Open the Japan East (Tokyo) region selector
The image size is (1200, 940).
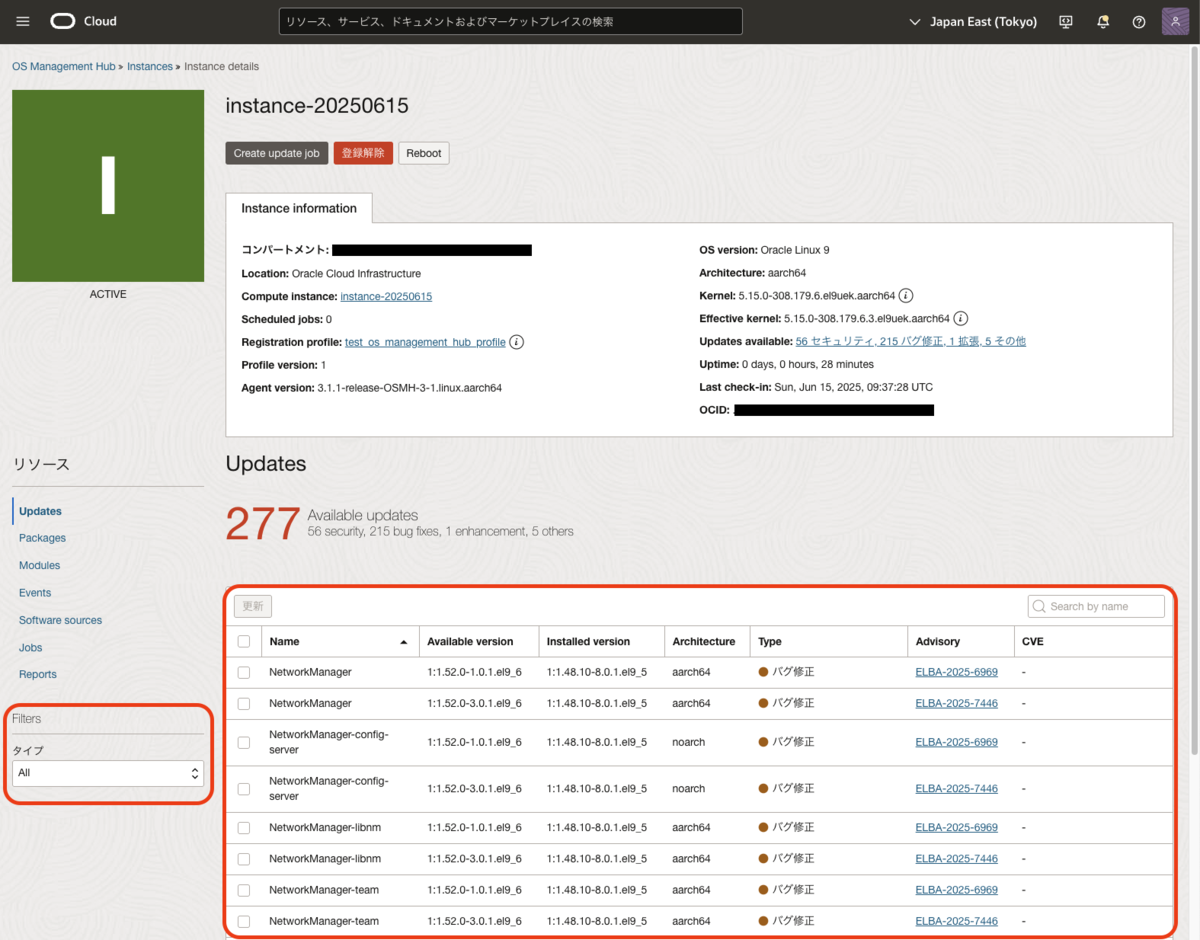[x=973, y=21]
